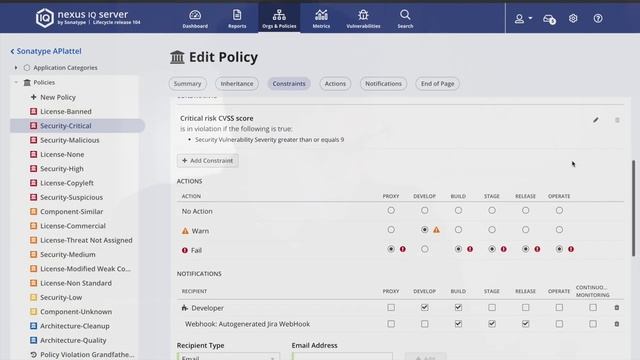Click the page vertical scrollbar

pyautogui.click(x=634, y=208)
